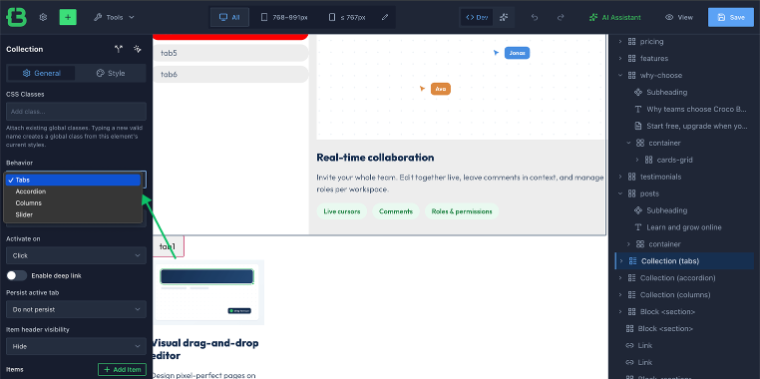The width and height of the screenshot is (760, 379).
Task: Switch to the Style tab
Action: click(x=111, y=73)
